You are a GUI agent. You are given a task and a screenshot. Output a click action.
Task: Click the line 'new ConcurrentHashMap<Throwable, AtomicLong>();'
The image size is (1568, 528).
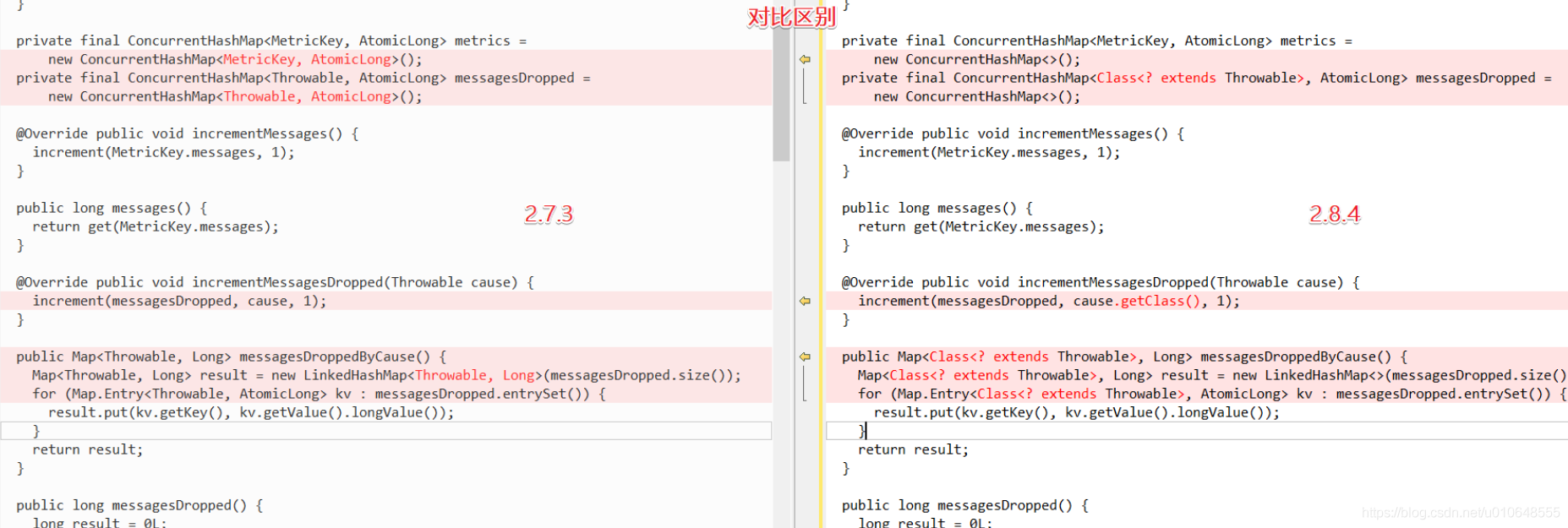[235, 96]
